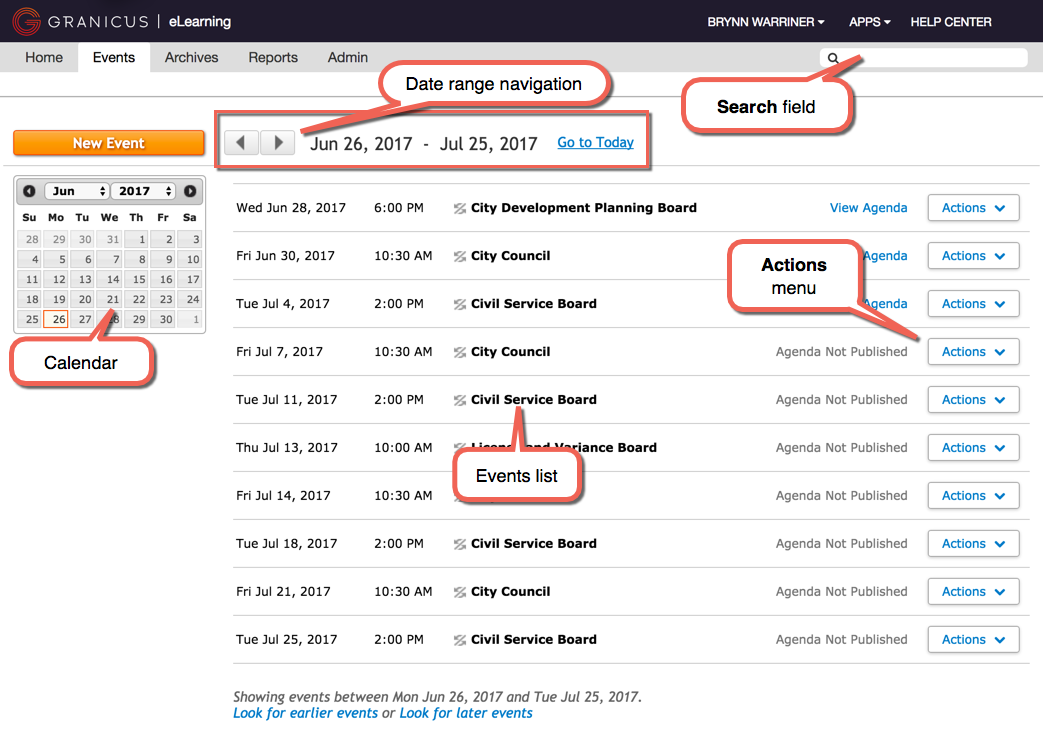
Task: Go to previous date range arrow
Action: click(x=241, y=143)
